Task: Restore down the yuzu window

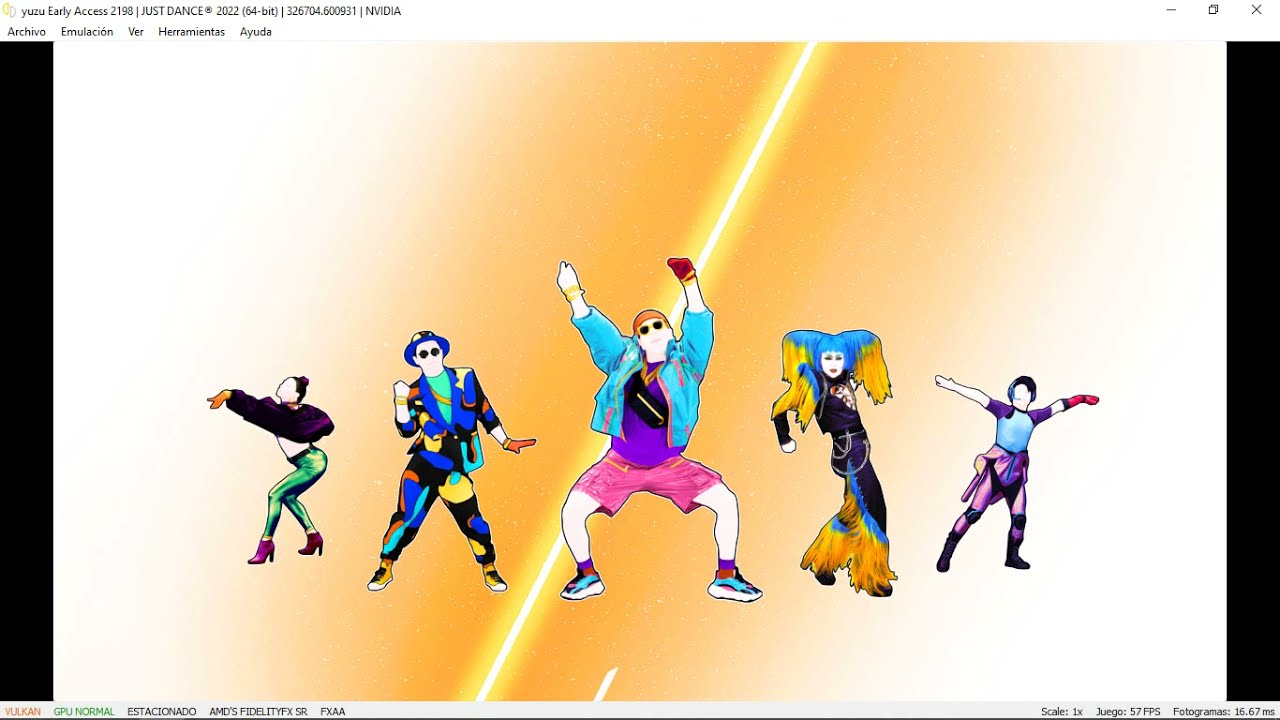Action: coord(1213,10)
